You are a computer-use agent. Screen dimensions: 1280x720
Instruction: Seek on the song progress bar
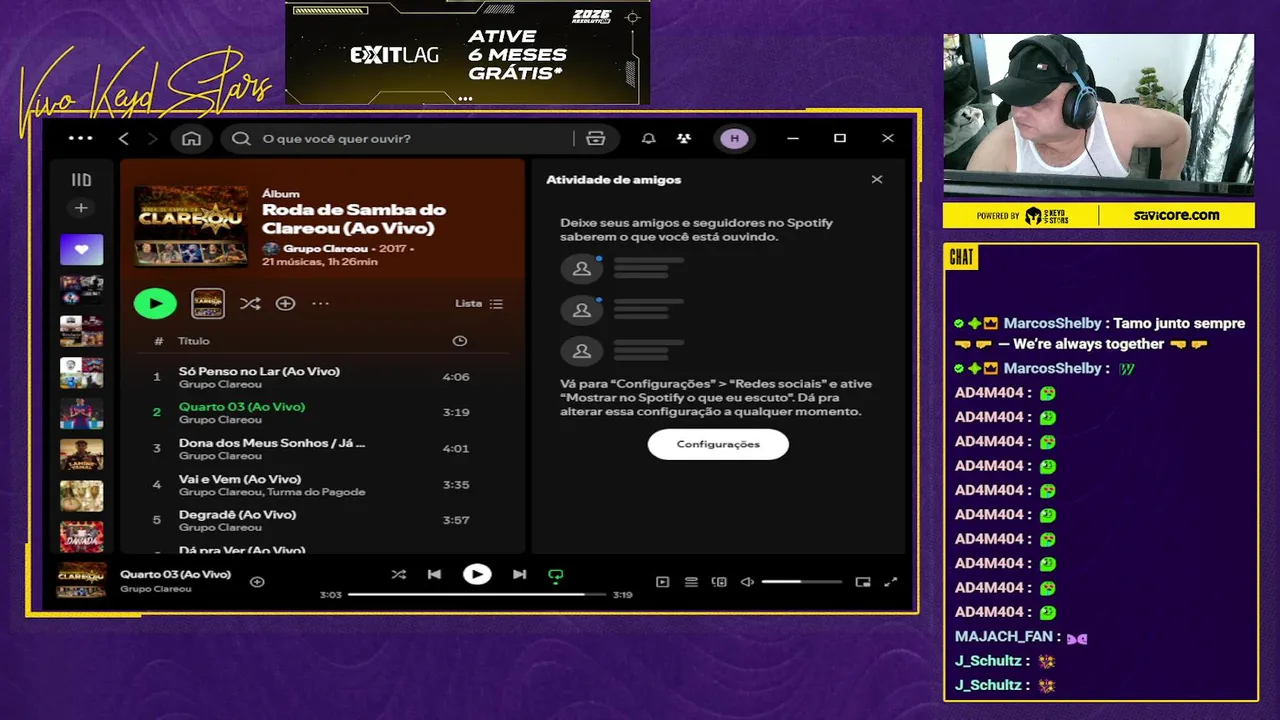[x=477, y=594]
